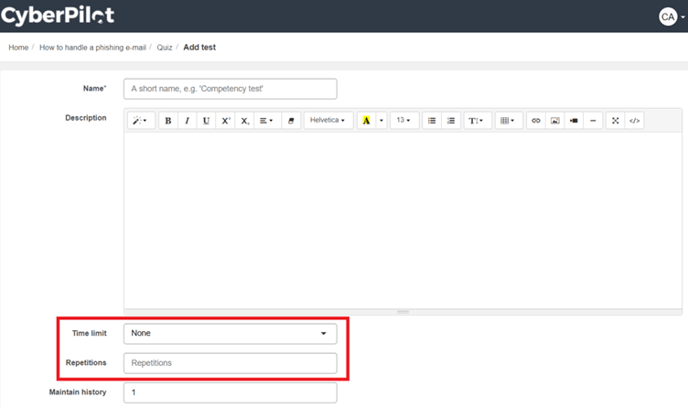Screen dimensions: 688x408
Task: Open paragraph alignment dropdown
Action: pyautogui.click(x=266, y=121)
